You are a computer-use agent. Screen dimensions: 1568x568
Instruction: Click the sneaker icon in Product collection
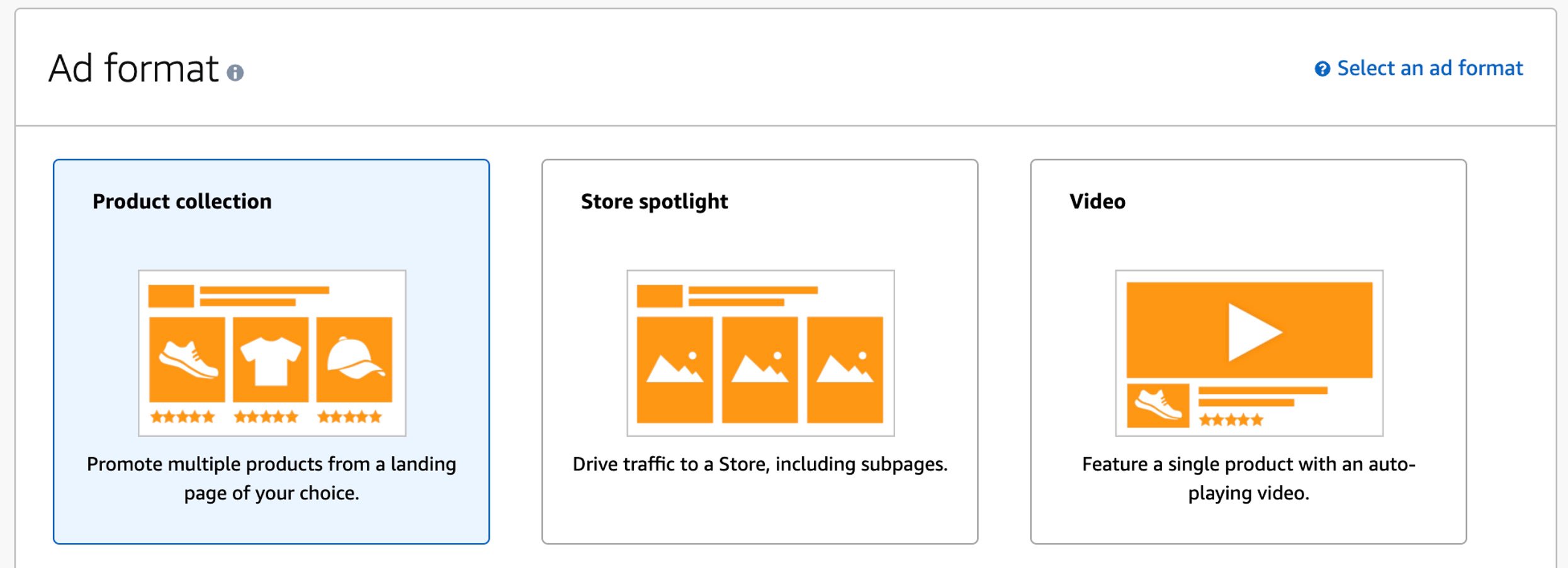click(187, 360)
